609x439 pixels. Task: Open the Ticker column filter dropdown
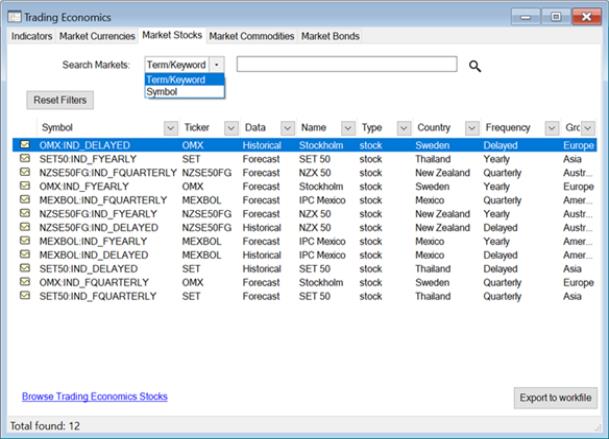click(230, 128)
